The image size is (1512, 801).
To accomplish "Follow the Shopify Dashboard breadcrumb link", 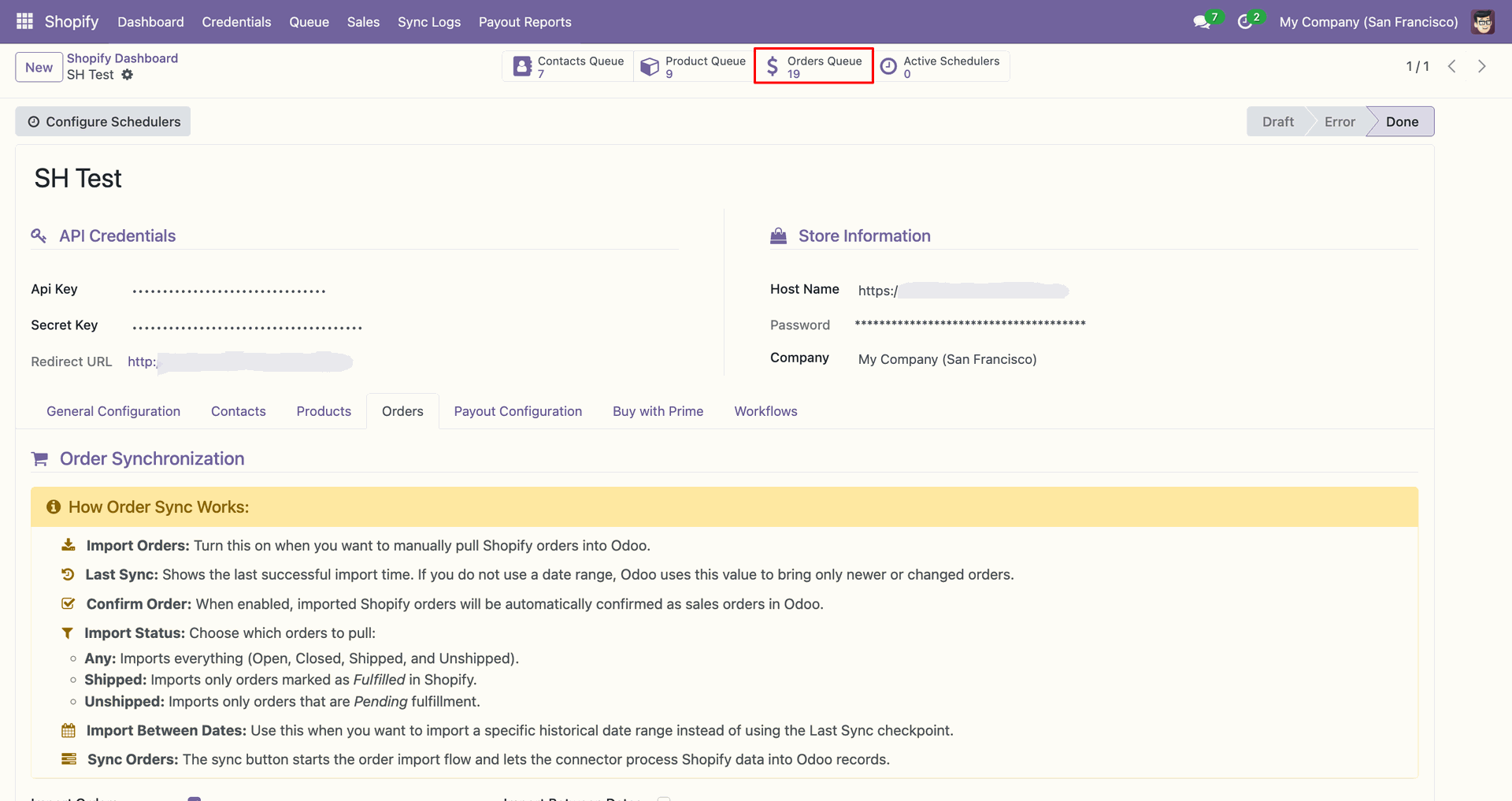I will tap(122, 58).
